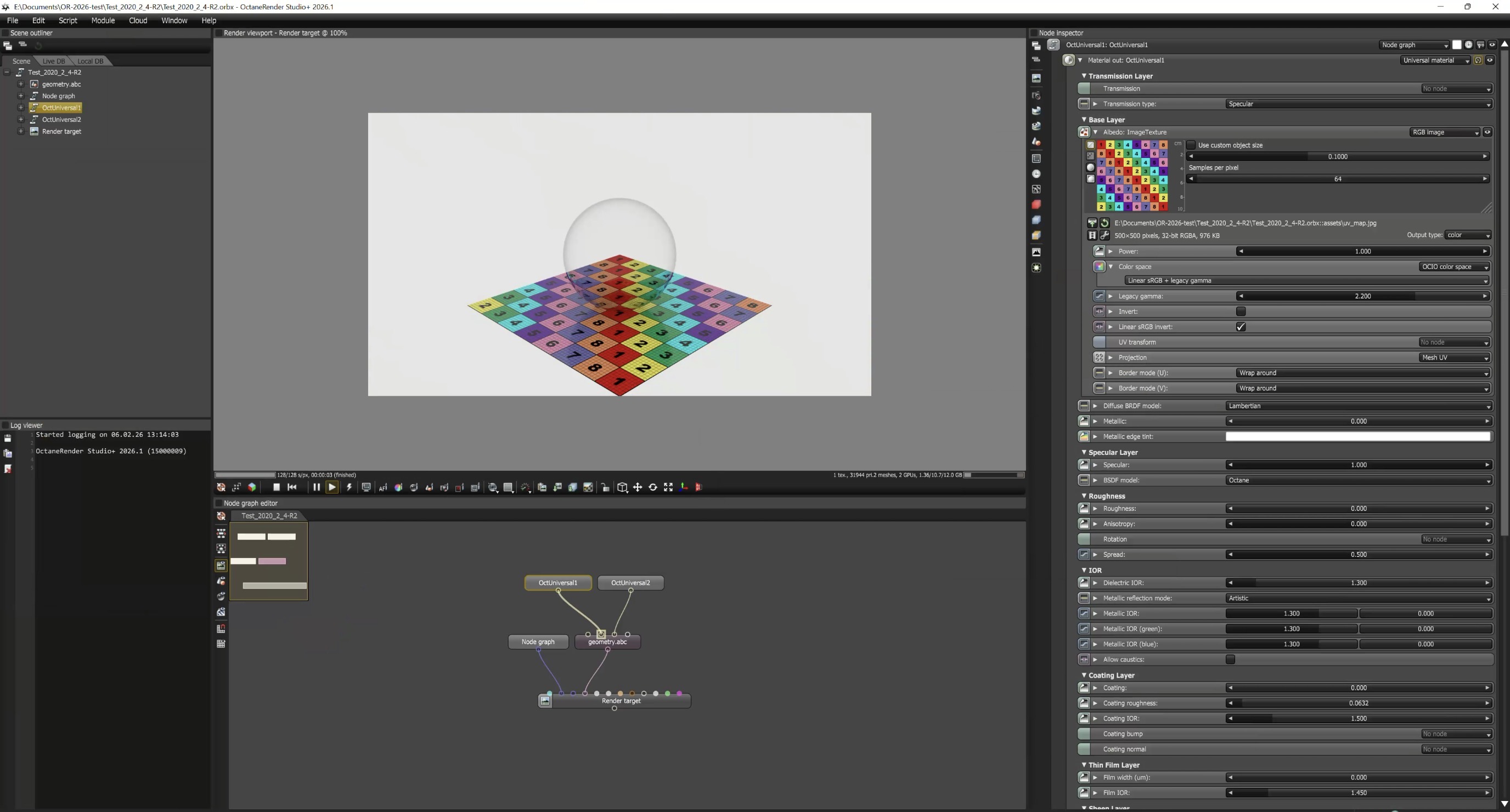The width and height of the screenshot is (1510, 812).
Task: Switch to the Live DB tab
Action: click(x=54, y=61)
